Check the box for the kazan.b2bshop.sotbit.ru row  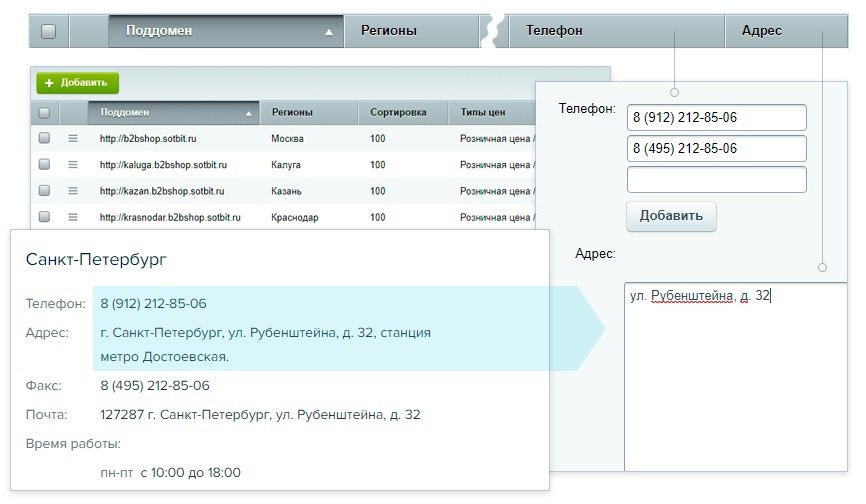pos(44,190)
